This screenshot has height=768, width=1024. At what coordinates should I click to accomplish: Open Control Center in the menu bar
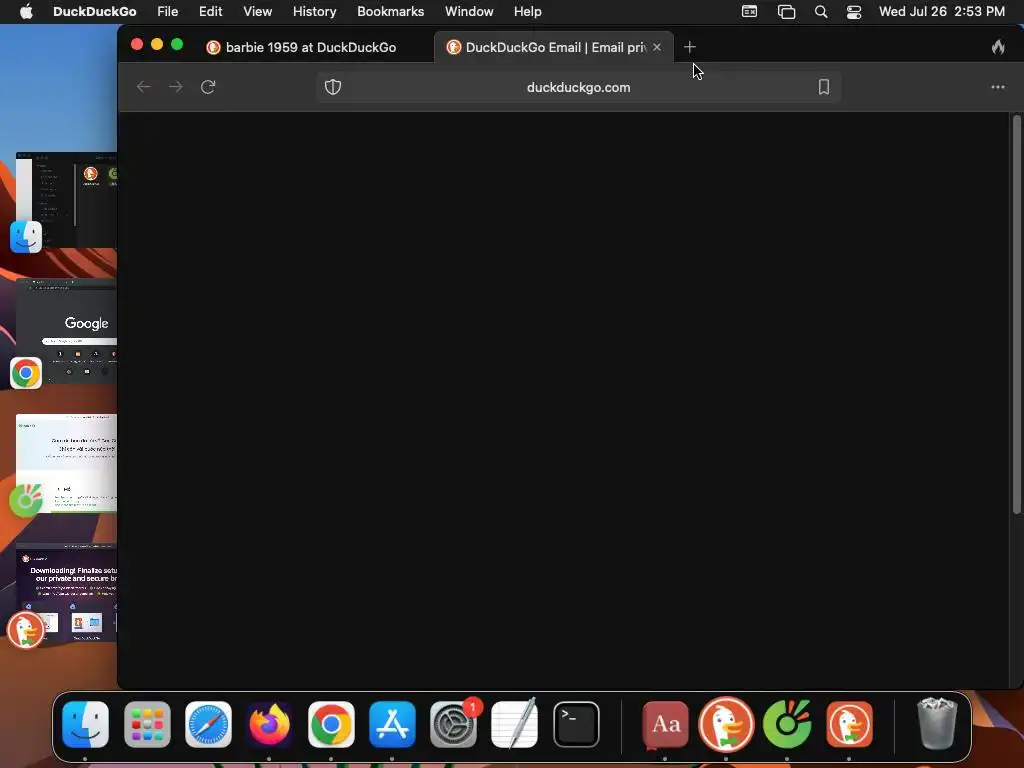pos(854,12)
